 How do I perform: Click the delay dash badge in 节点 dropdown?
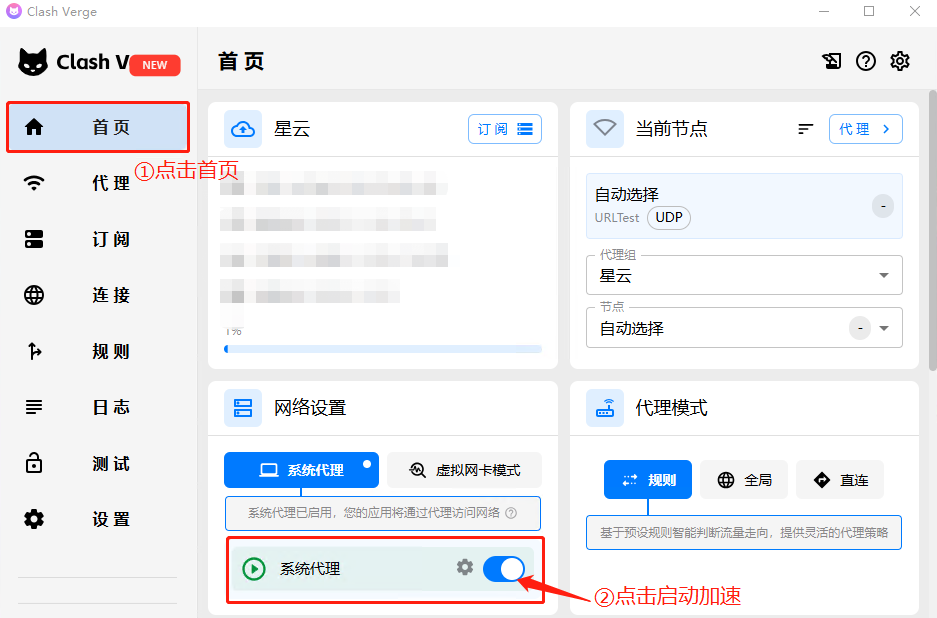pos(860,328)
